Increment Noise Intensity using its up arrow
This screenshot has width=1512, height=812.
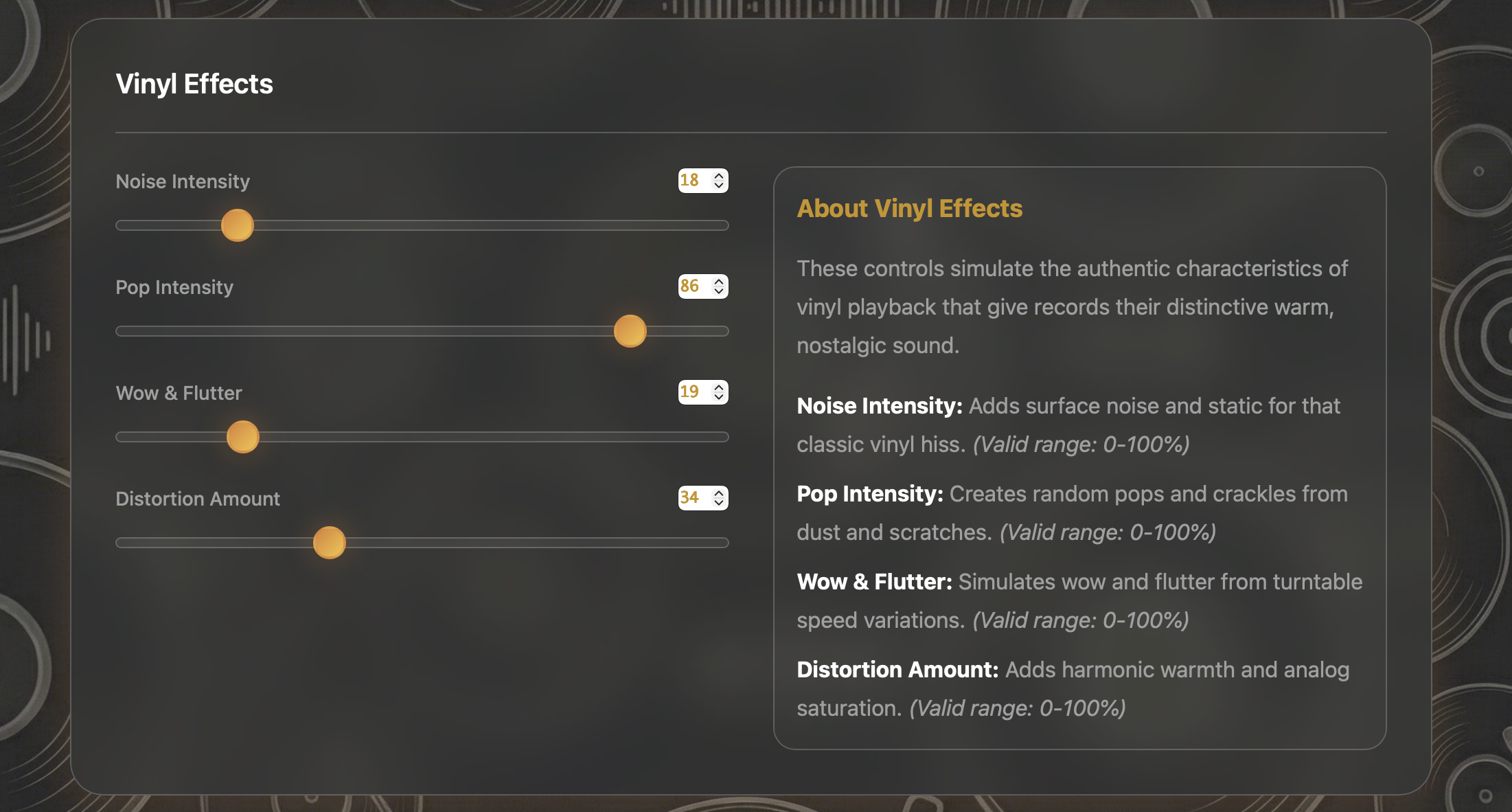(x=718, y=175)
